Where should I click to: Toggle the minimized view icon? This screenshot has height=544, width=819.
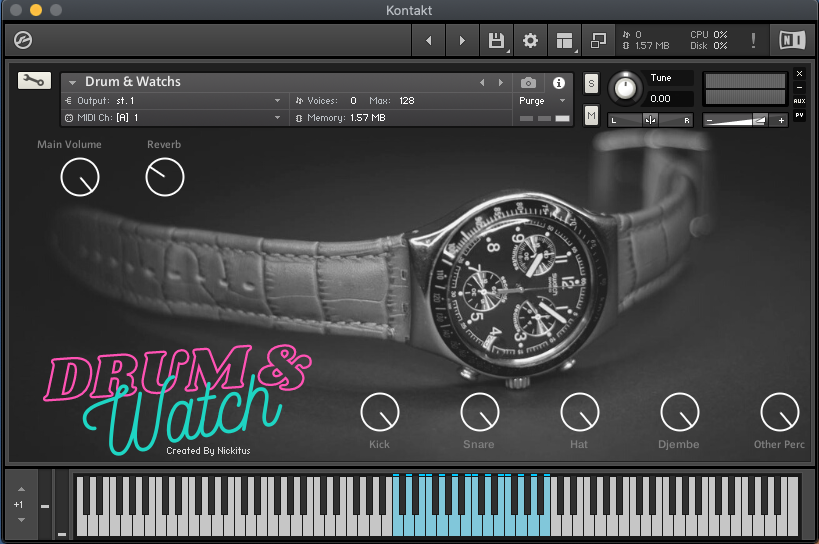pos(598,40)
